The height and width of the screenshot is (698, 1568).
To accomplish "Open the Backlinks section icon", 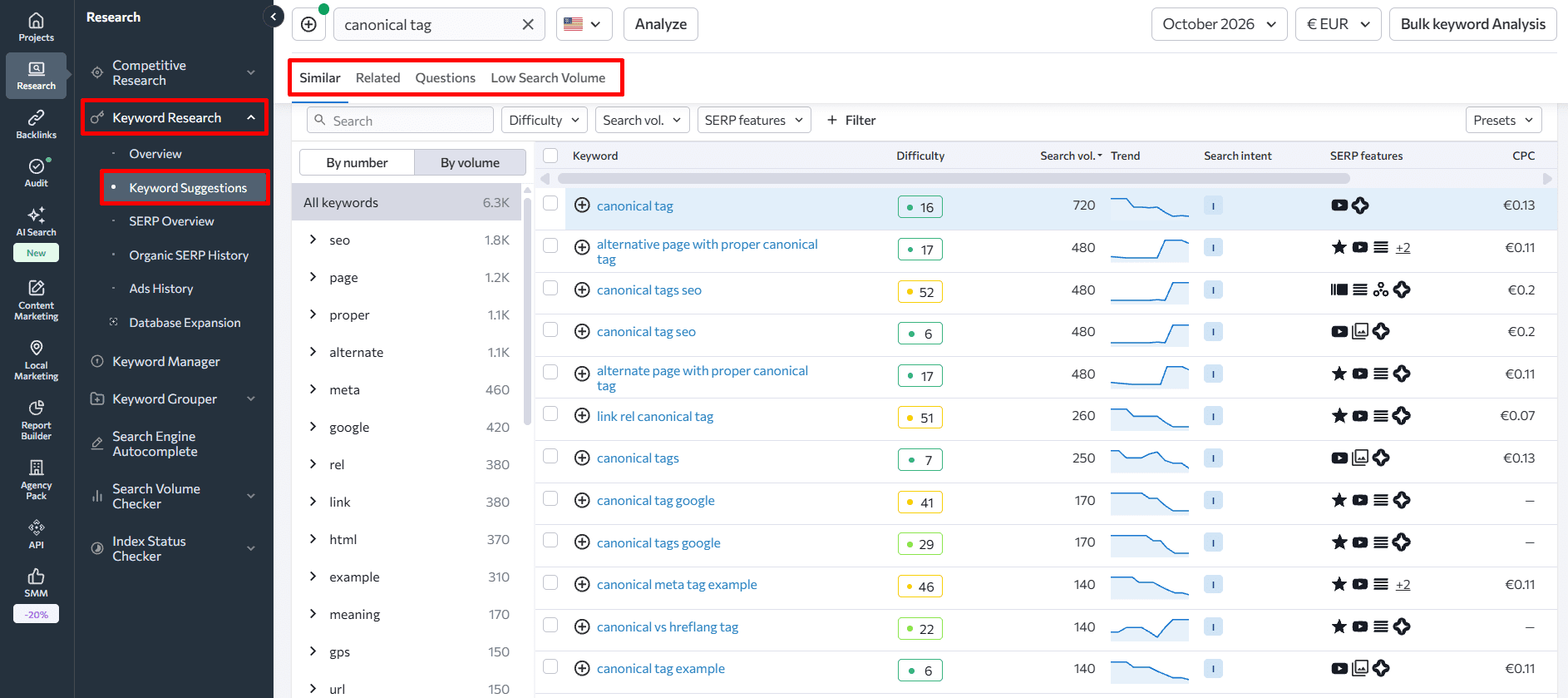I will point(36,124).
